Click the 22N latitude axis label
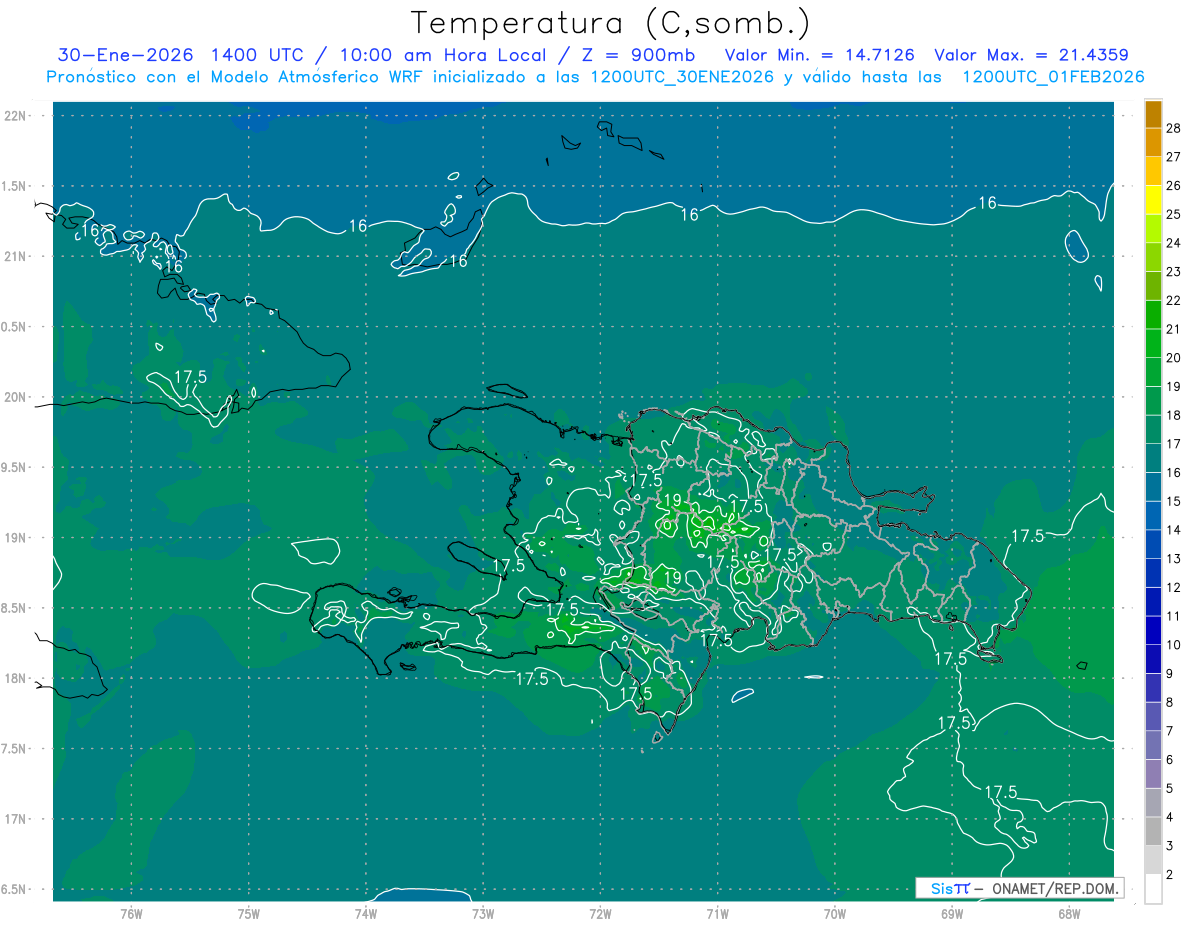The image size is (1200, 927). pos(17,116)
